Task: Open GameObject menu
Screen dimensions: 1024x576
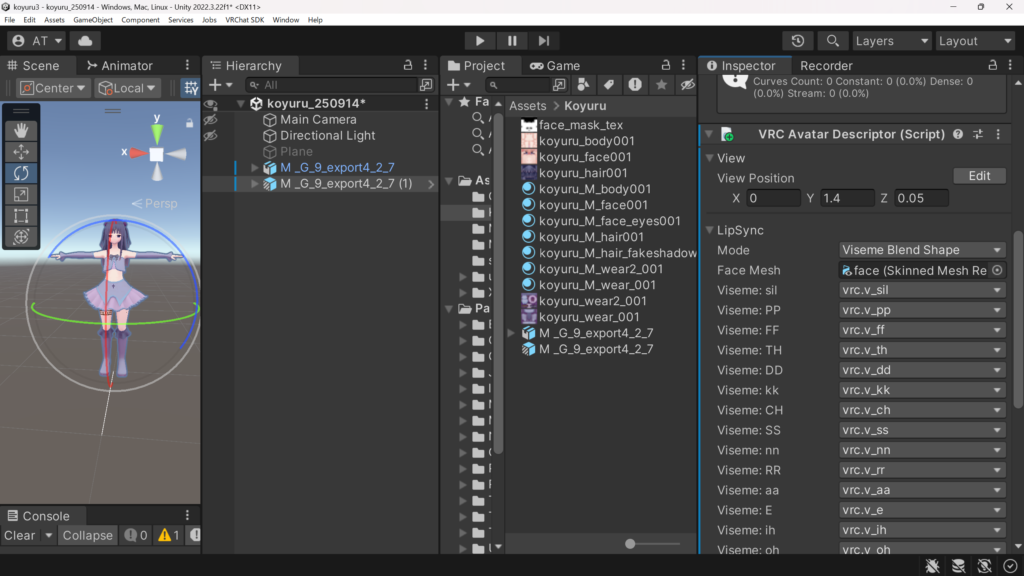Action: pyautogui.click(x=93, y=20)
